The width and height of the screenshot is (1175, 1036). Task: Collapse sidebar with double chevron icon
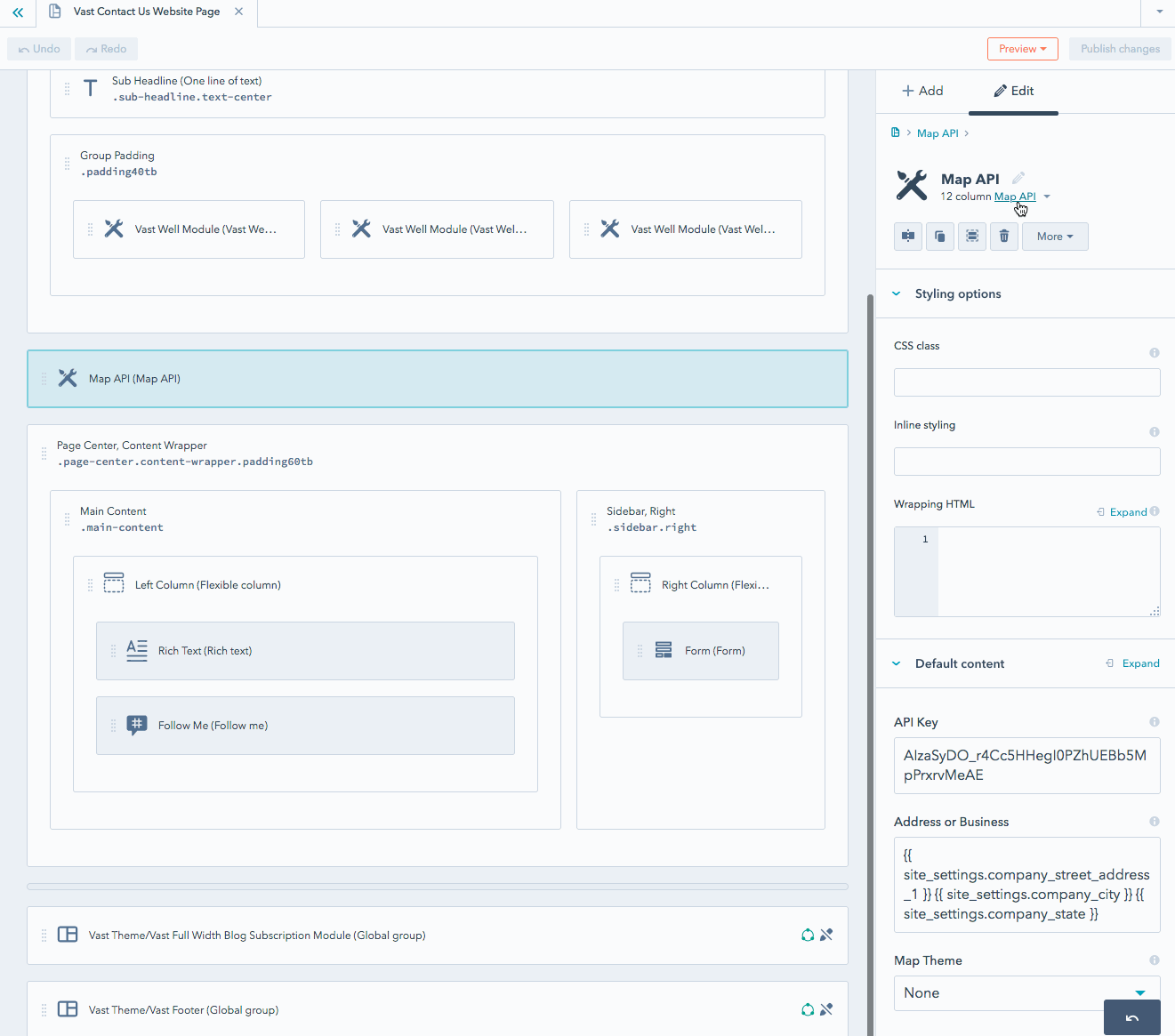pyautogui.click(x=18, y=12)
